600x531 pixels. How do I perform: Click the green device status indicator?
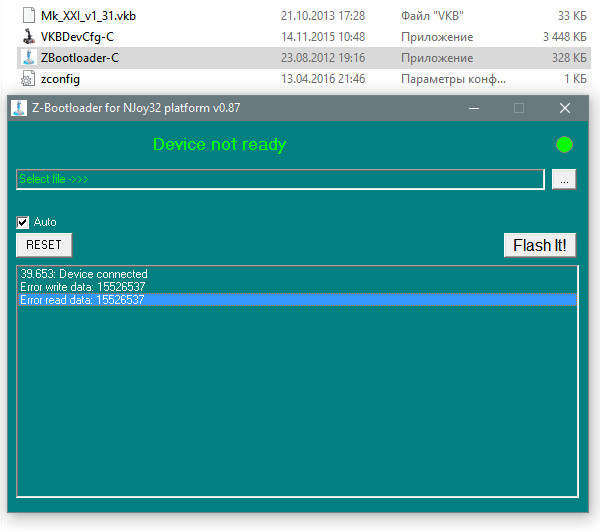click(564, 145)
